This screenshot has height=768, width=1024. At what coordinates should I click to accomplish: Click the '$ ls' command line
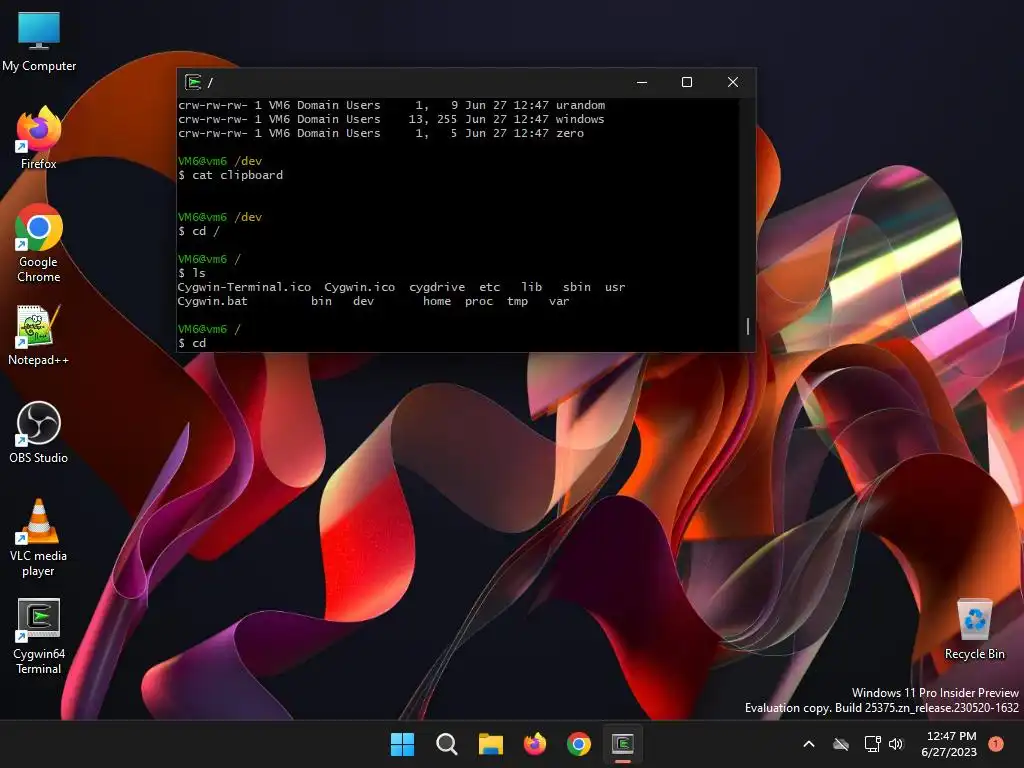(192, 273)
